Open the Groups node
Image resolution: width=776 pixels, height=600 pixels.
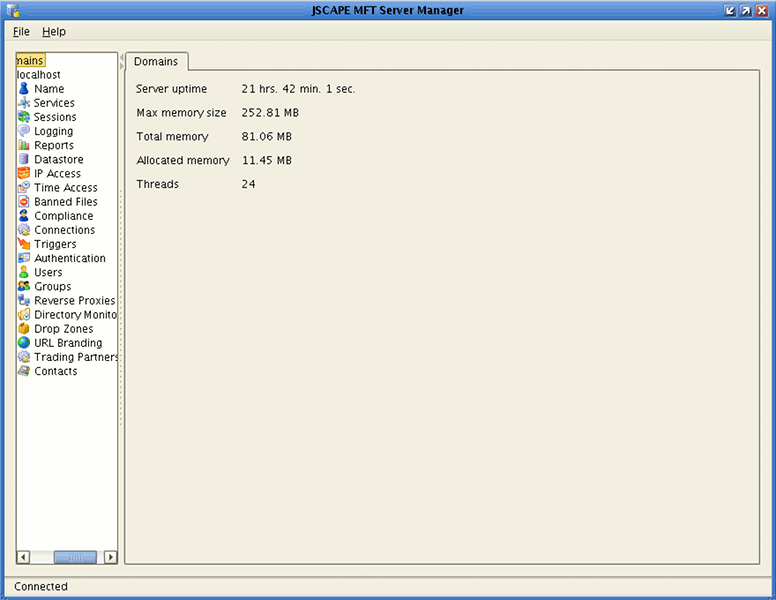(52, 286)
